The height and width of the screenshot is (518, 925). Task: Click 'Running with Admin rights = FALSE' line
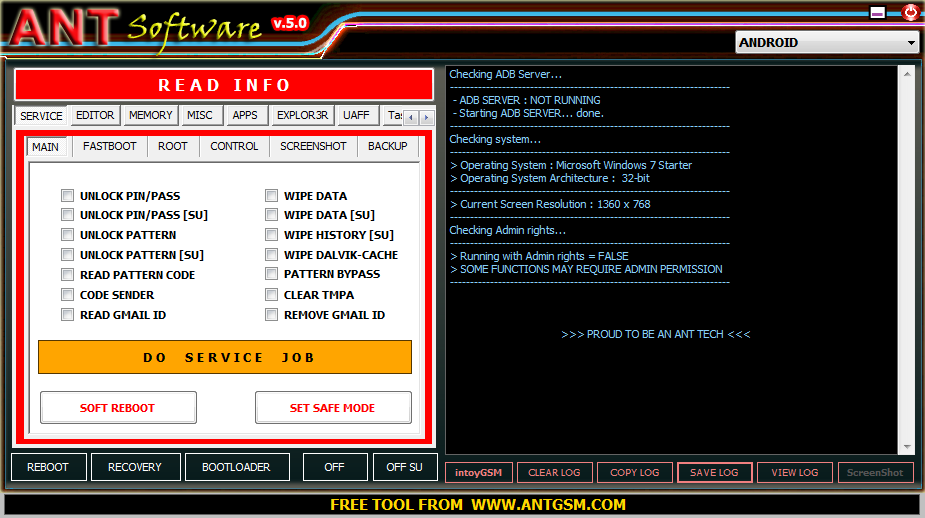click(x=540, y=256)
